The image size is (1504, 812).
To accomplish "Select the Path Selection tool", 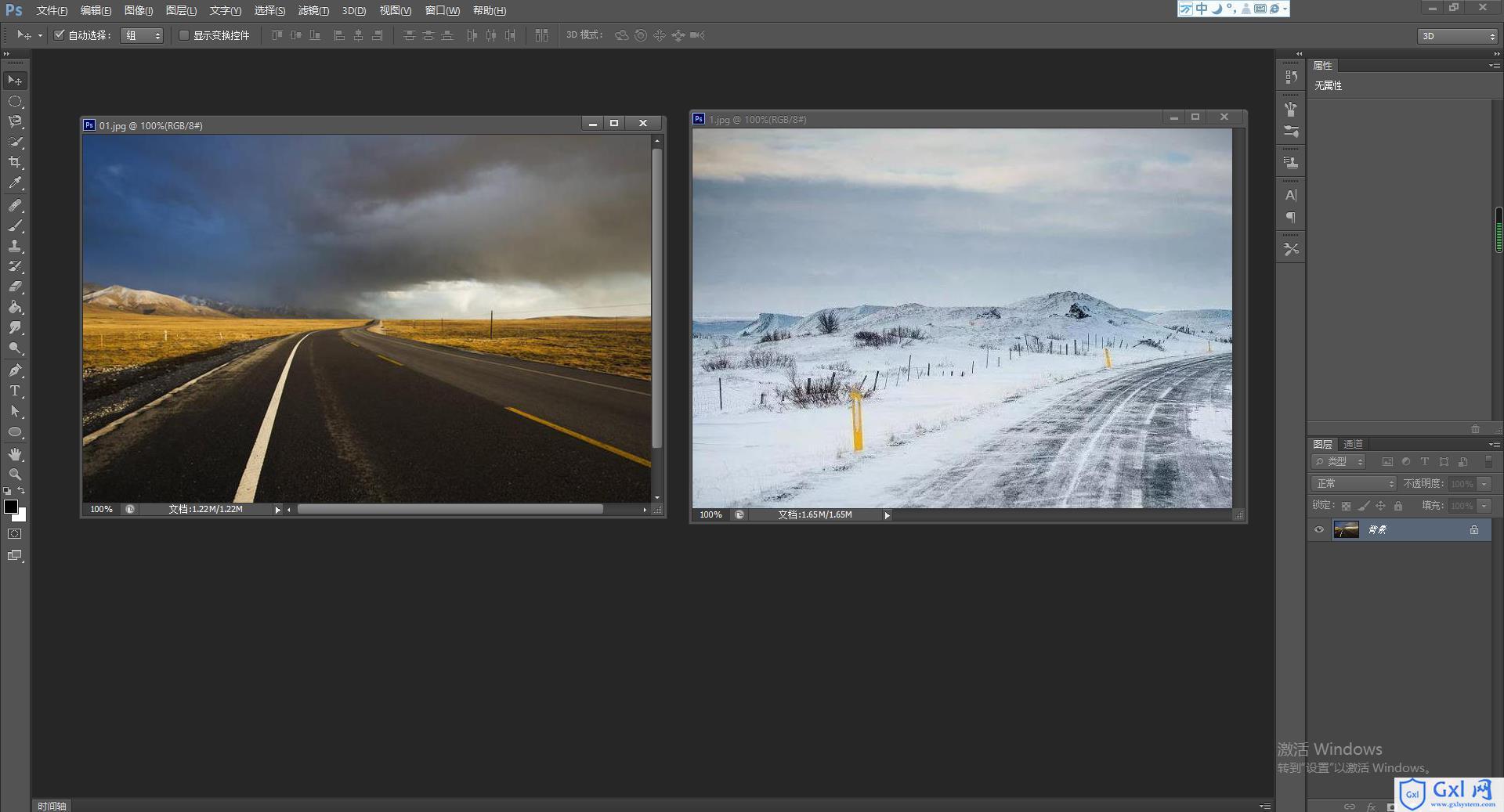I will tap(15, 411).
